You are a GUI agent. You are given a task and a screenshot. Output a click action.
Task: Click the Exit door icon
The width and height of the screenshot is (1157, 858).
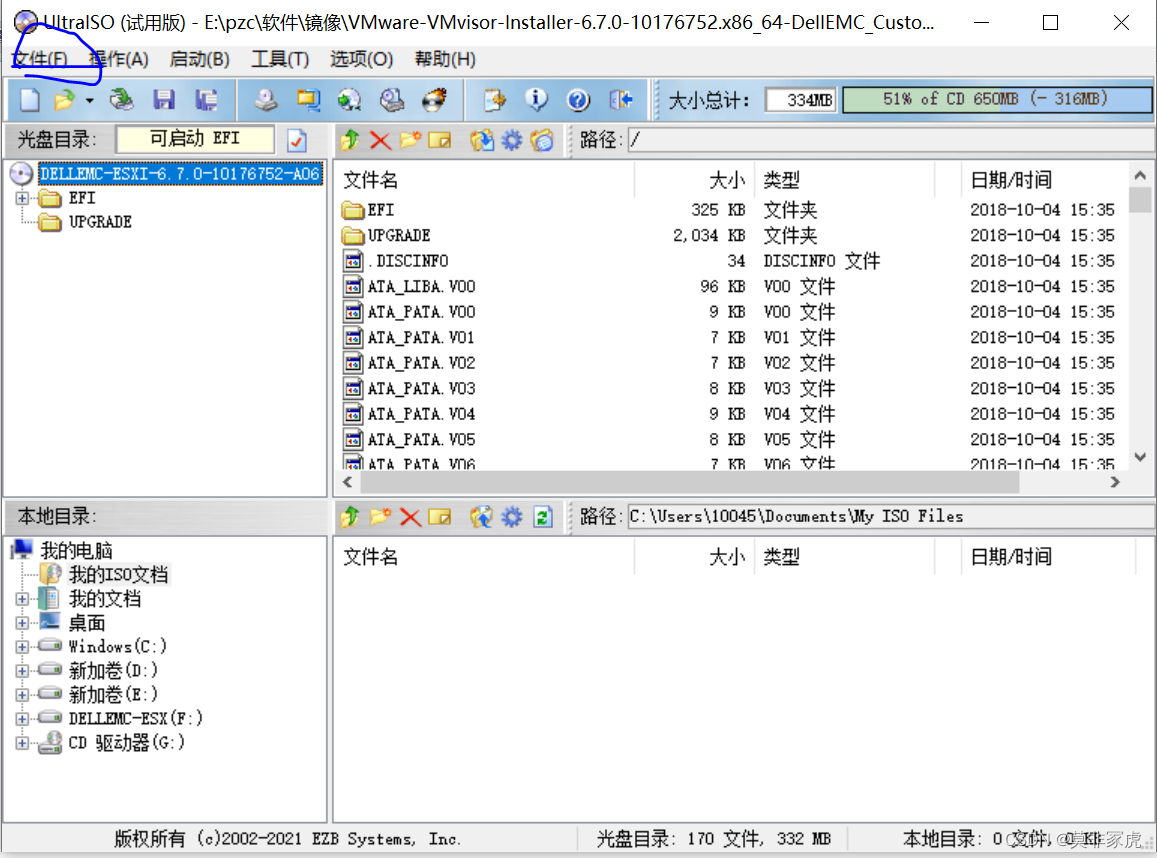click(x=621, y=100)
